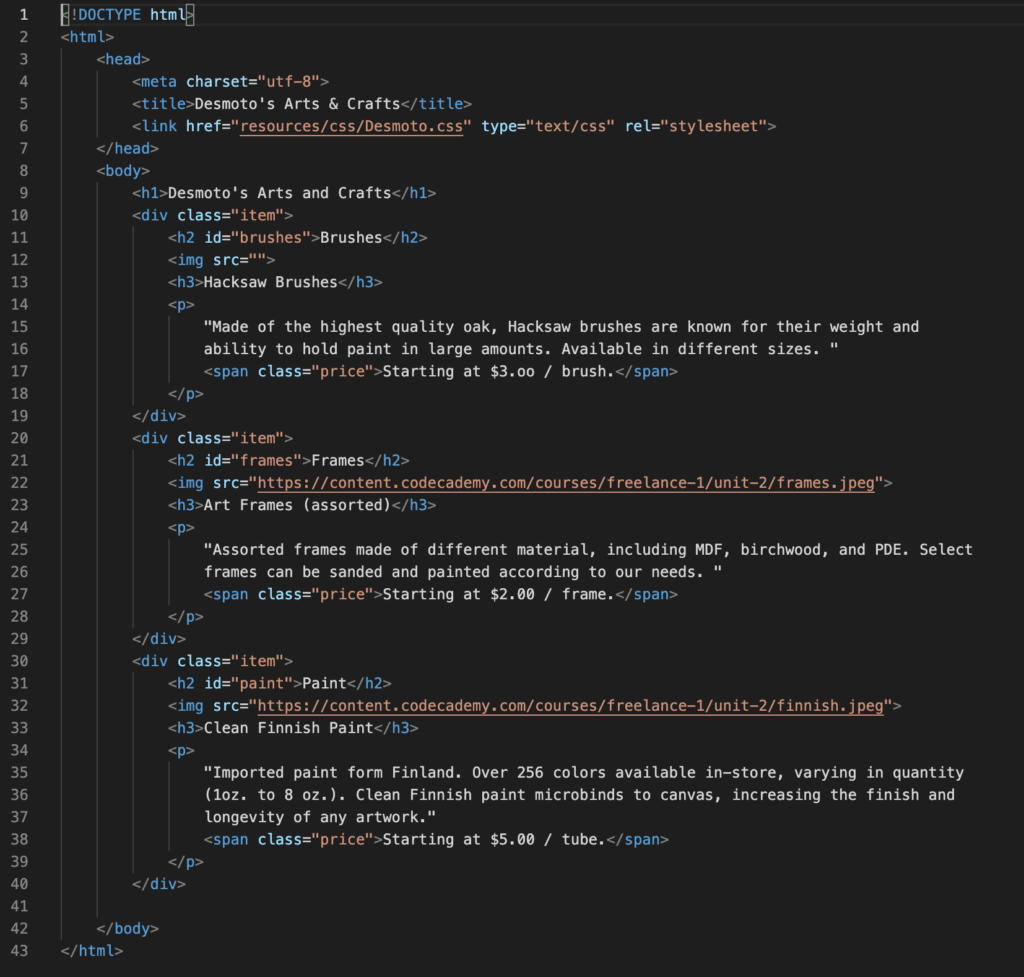Place cursor on the empty line 41

click(x=400, y=906)
